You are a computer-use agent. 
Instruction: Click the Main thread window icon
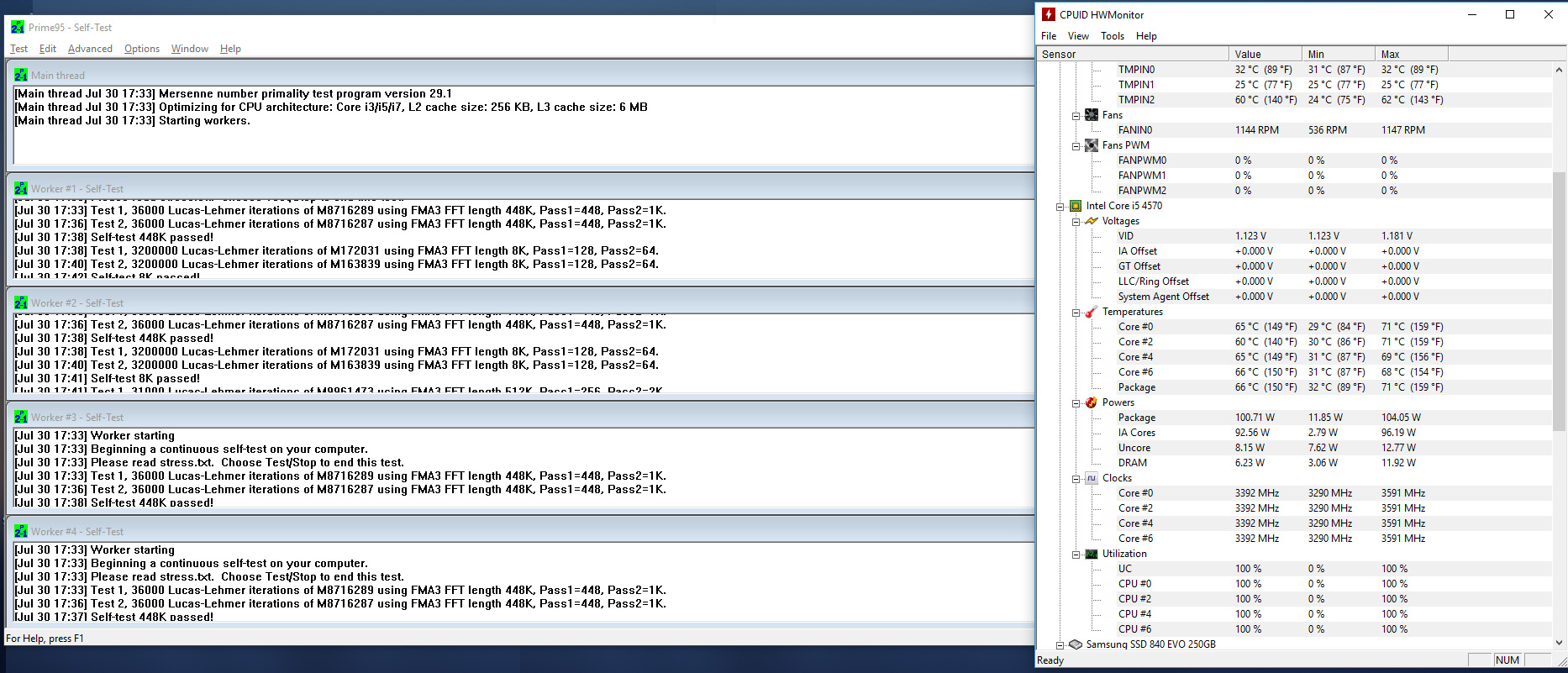[21, 76]
